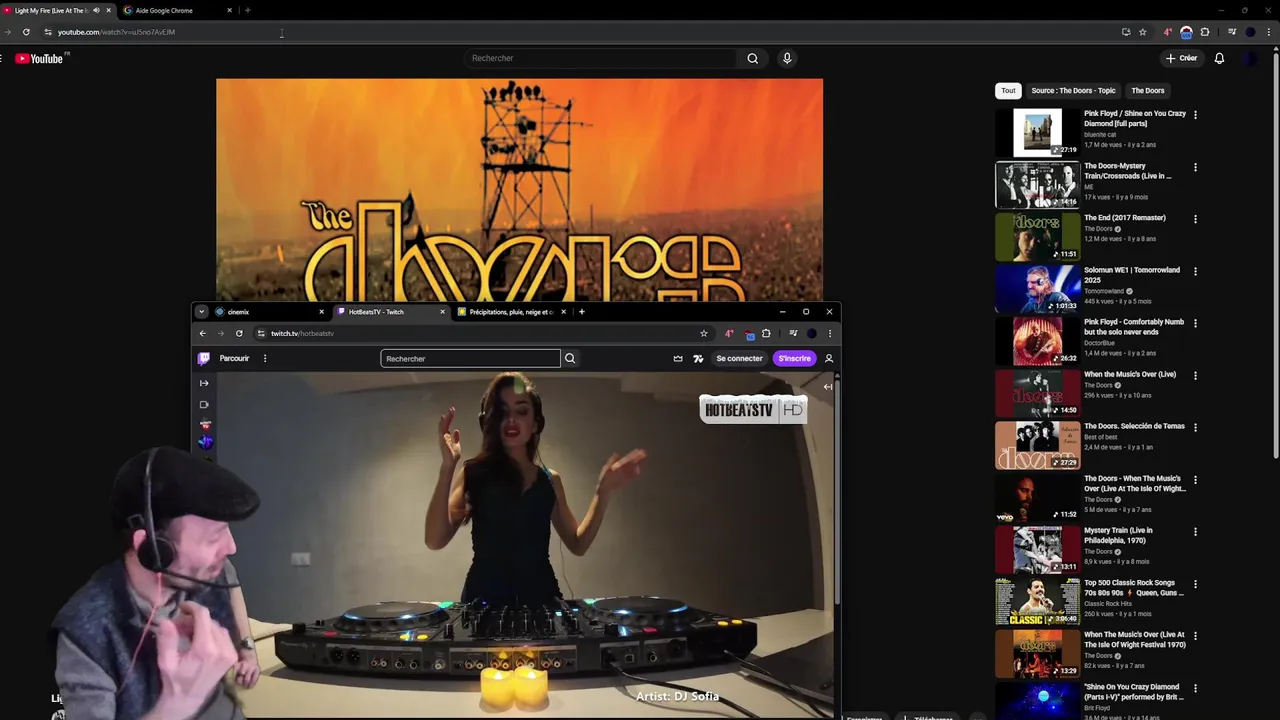
Task: Bookmark the Twitch page star icon
Action: pos(704,334)
